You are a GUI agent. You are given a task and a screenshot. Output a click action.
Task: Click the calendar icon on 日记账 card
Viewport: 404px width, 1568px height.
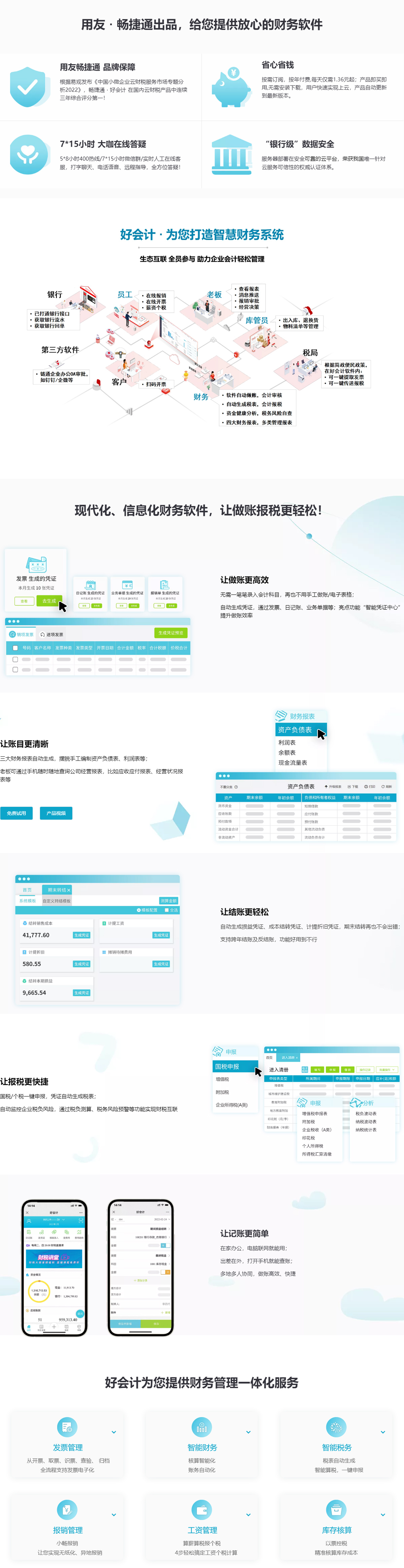click(x=90, y=585)
